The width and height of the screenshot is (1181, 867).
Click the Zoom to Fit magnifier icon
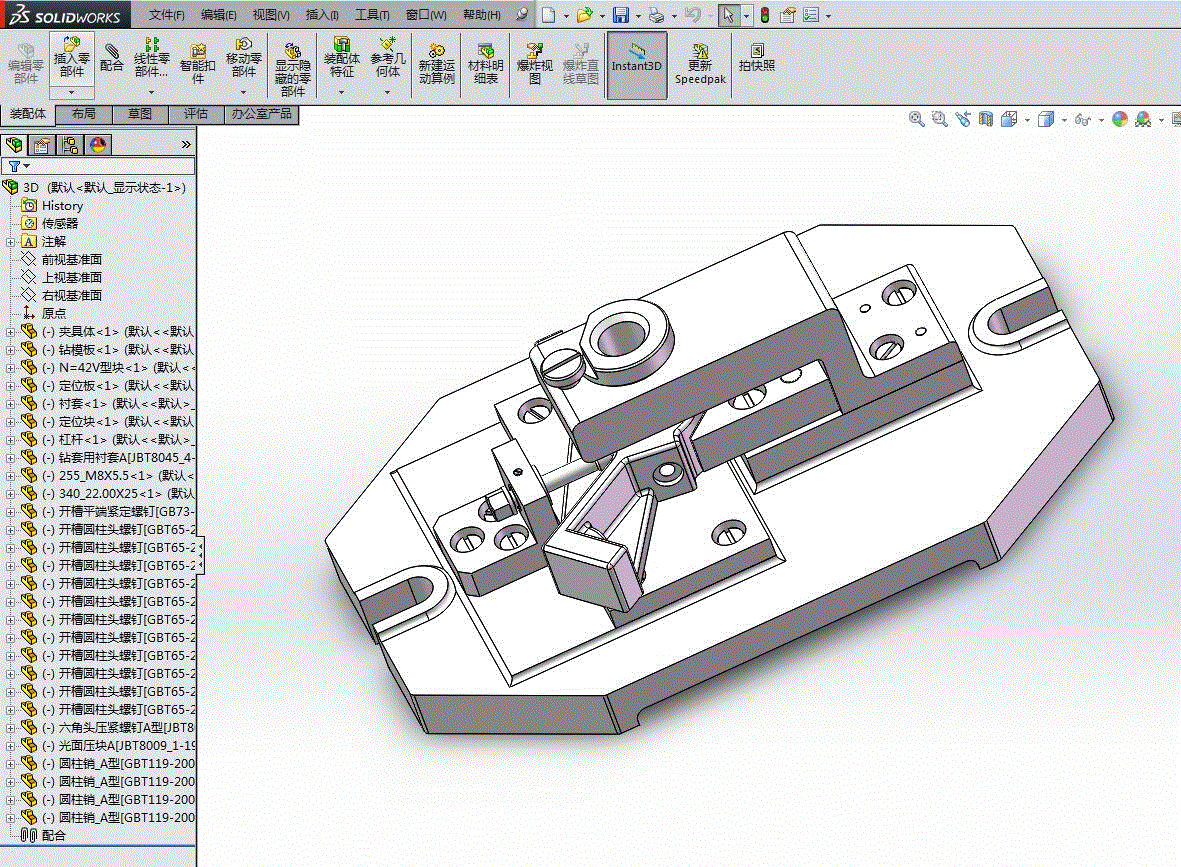916,119
